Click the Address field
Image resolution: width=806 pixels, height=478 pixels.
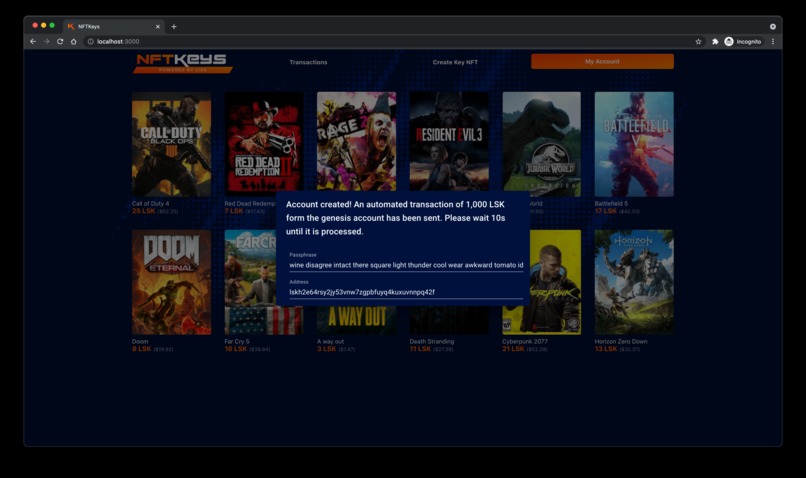pos(406,292)
